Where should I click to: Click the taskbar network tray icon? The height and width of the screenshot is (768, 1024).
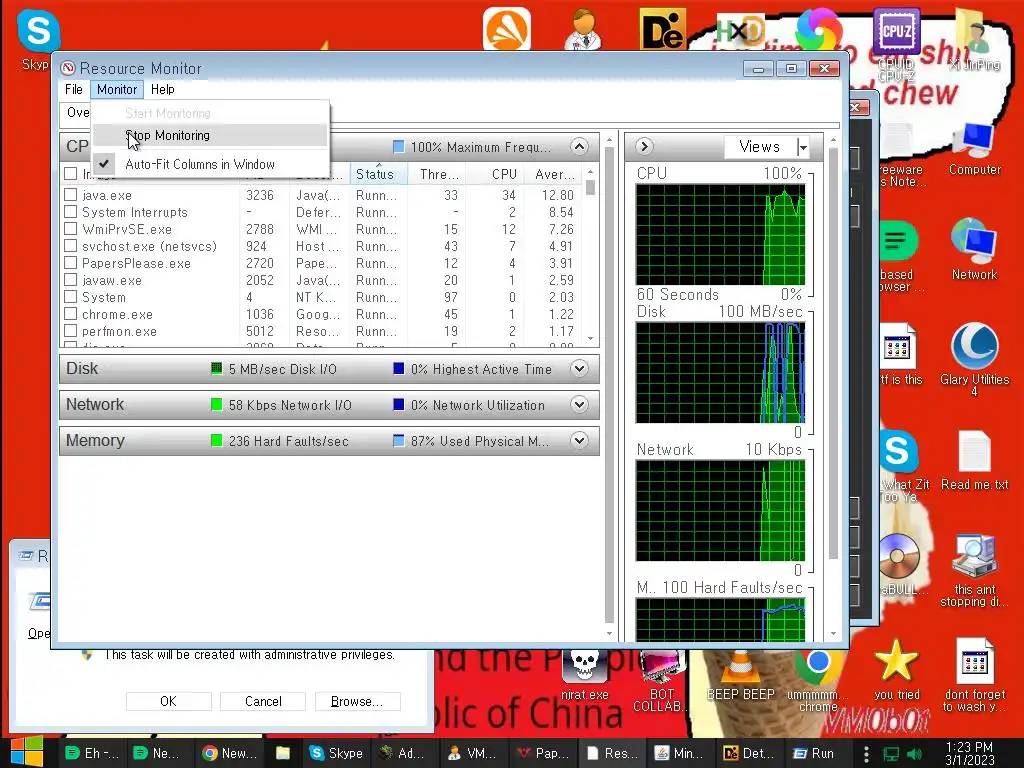click(891, 754)
